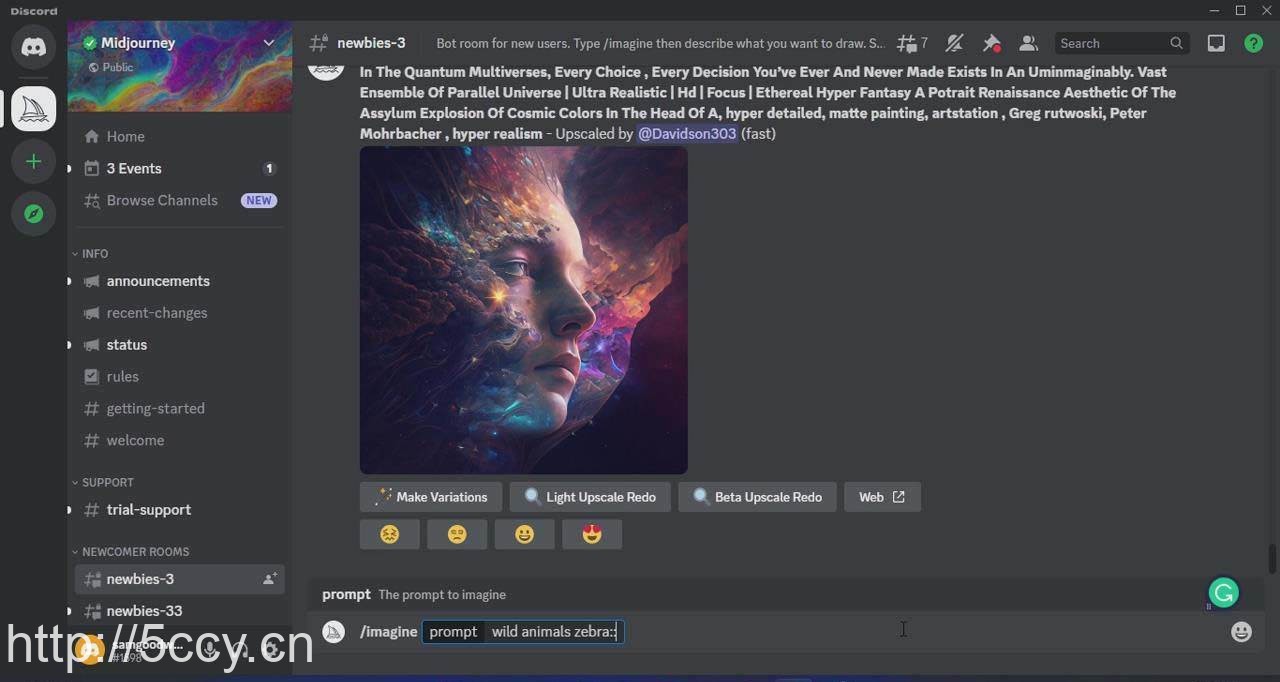This screenshot has width=1280, height=682.
Task: Open Discord direct messages home
Action: coord(33,47)
